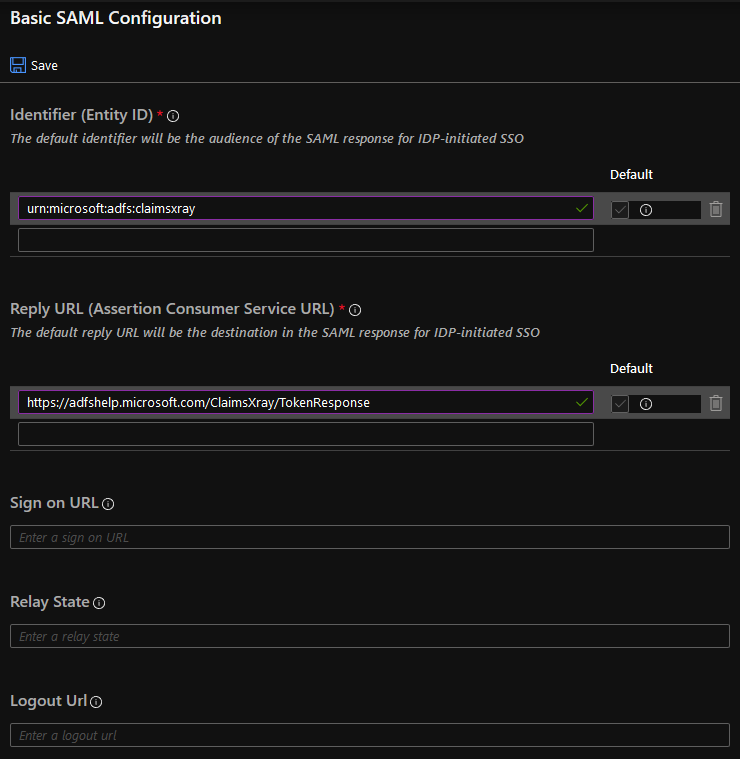
Task: Click the empty identifier field below claimsxray
Action: (x=305, y=240)
